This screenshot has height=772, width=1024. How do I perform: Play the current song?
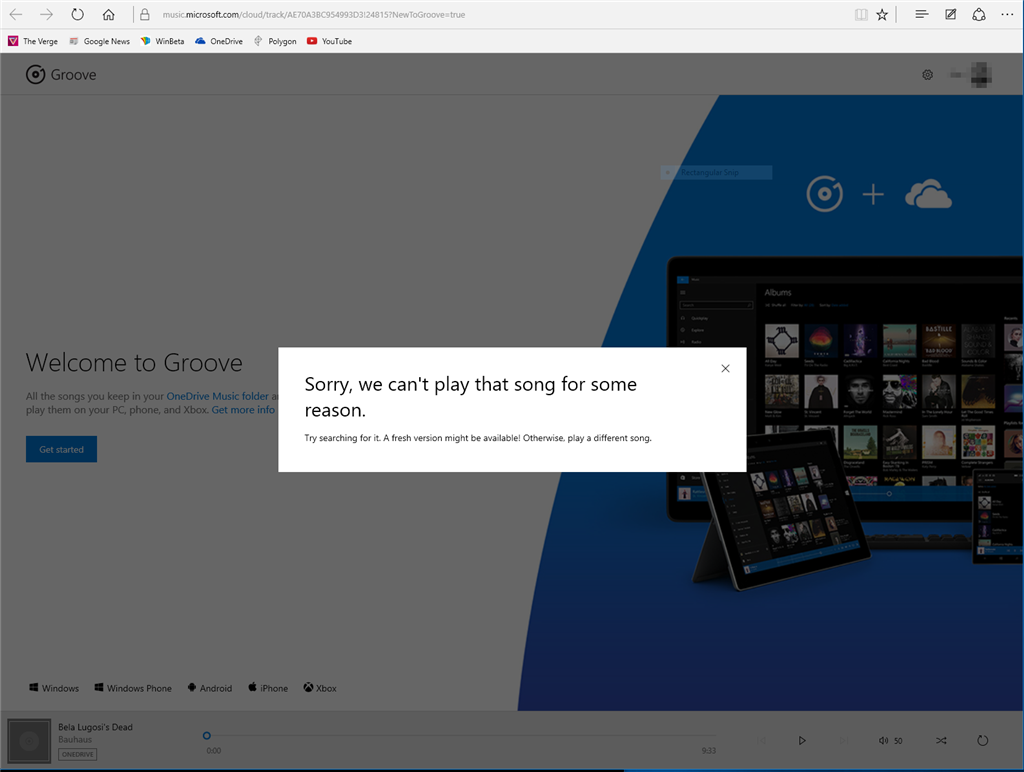[802, 741]
